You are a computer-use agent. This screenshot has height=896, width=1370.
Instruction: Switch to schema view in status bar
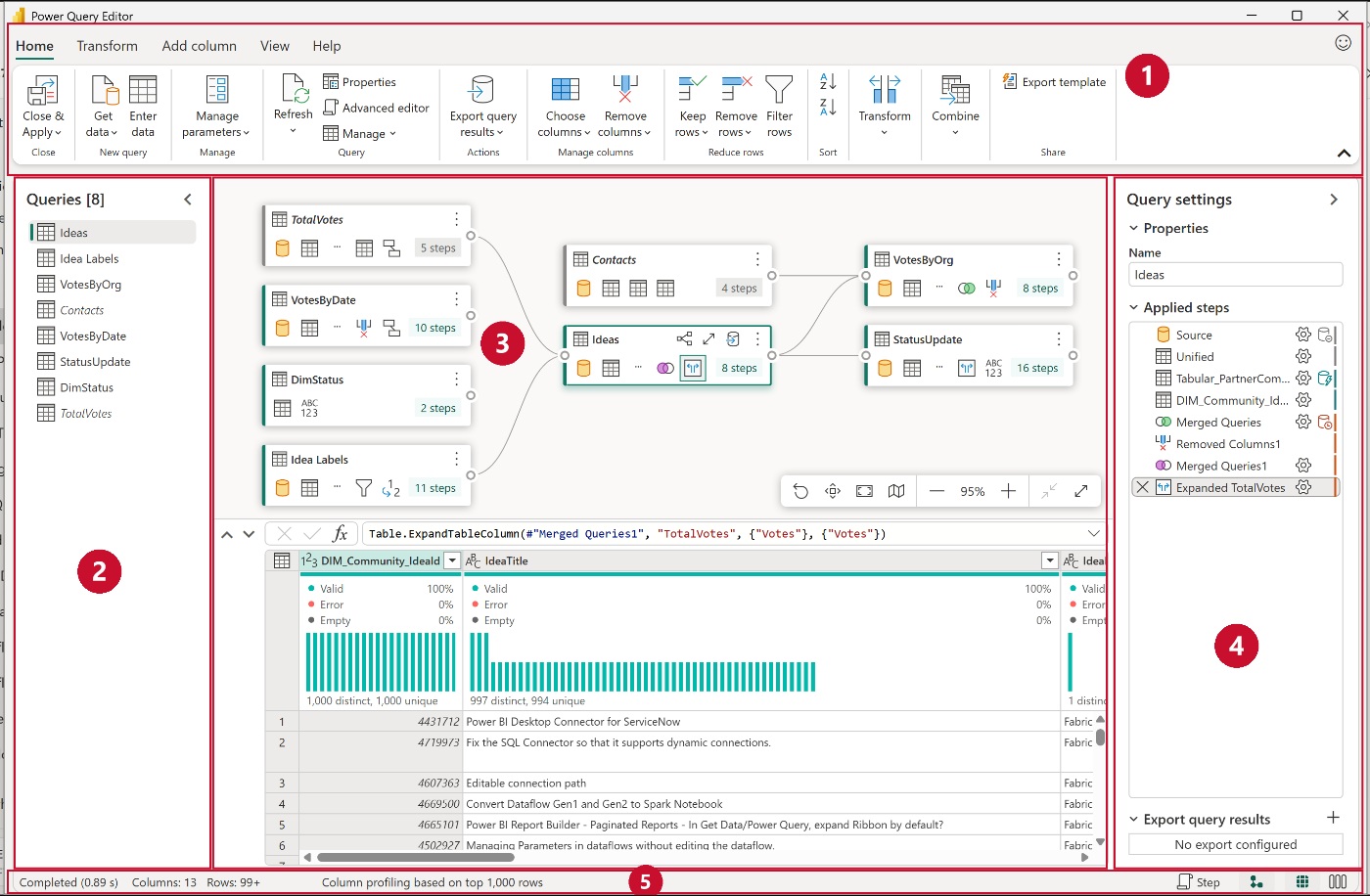pyautogui.click(x=1338, y=882)
